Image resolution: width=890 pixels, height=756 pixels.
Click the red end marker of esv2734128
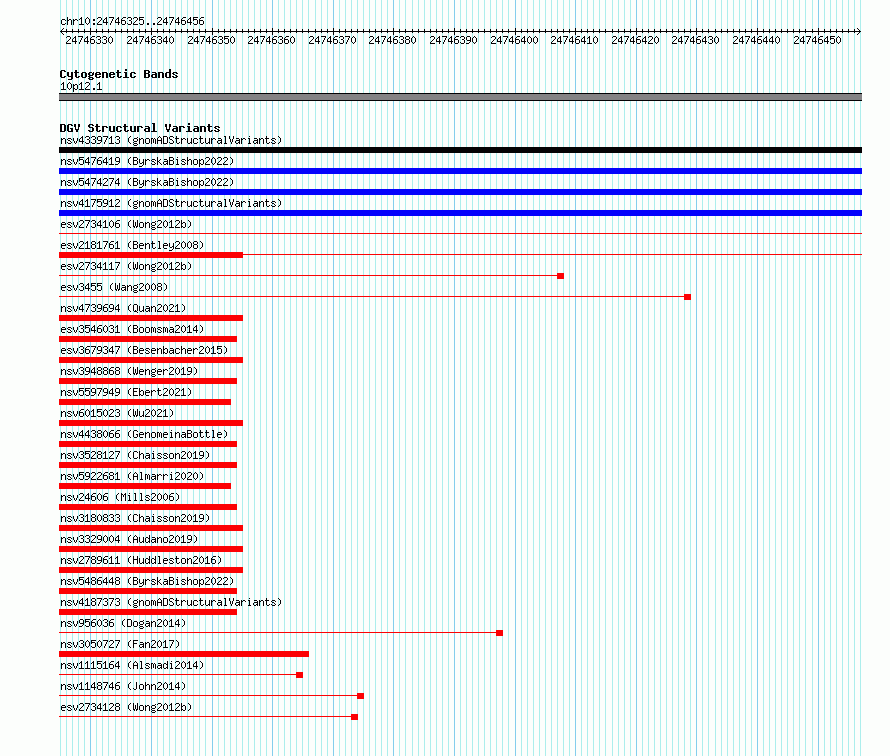click(355, 717)
